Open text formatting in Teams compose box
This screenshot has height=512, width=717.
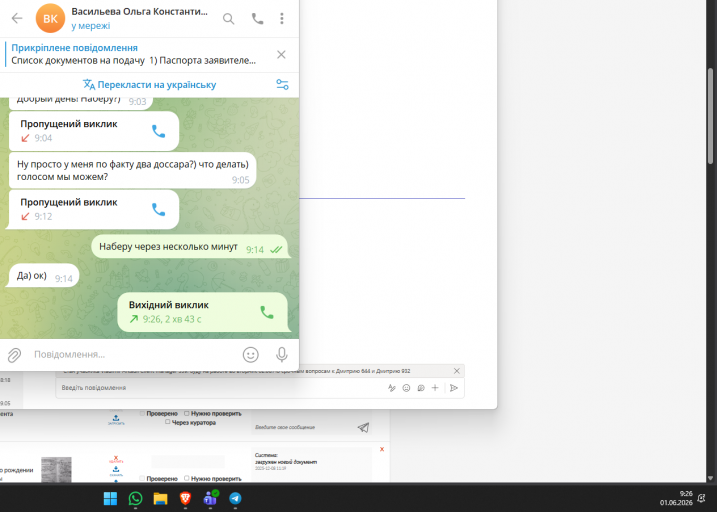392,388
